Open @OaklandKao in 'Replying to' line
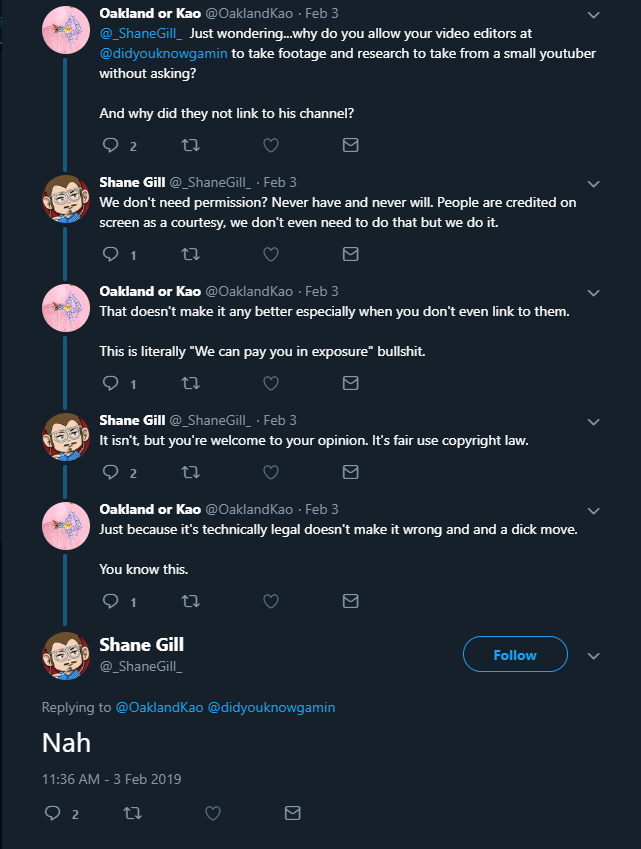The image size is (641, 849). (159, 707)
